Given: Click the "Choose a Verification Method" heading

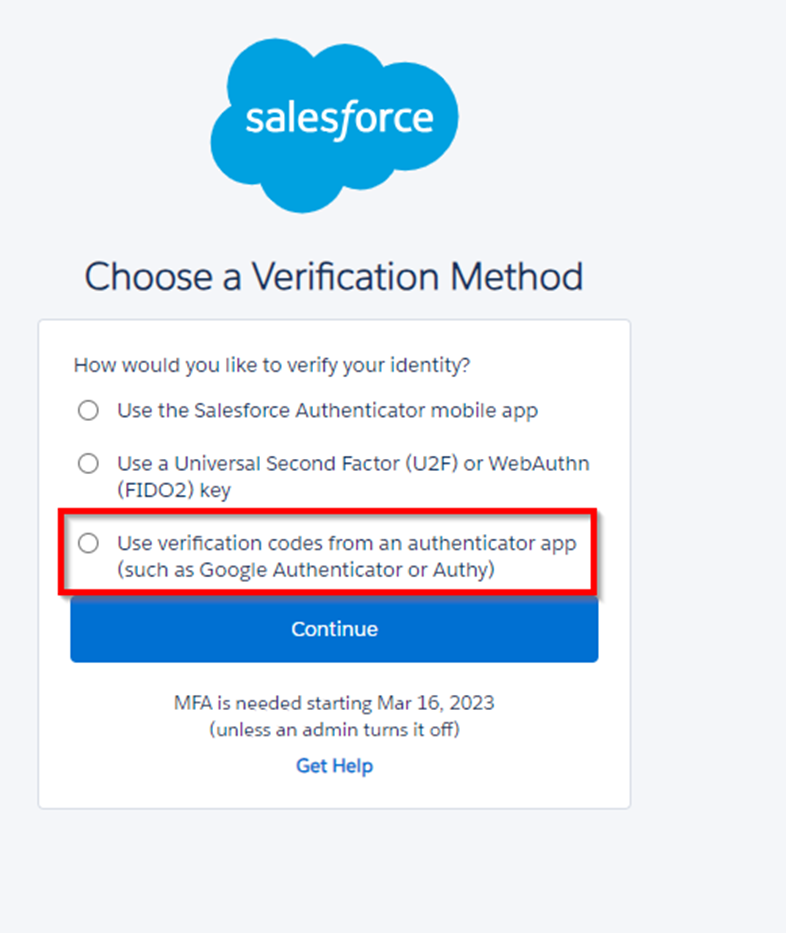Looking at the screenshot, I should point(334,276).
